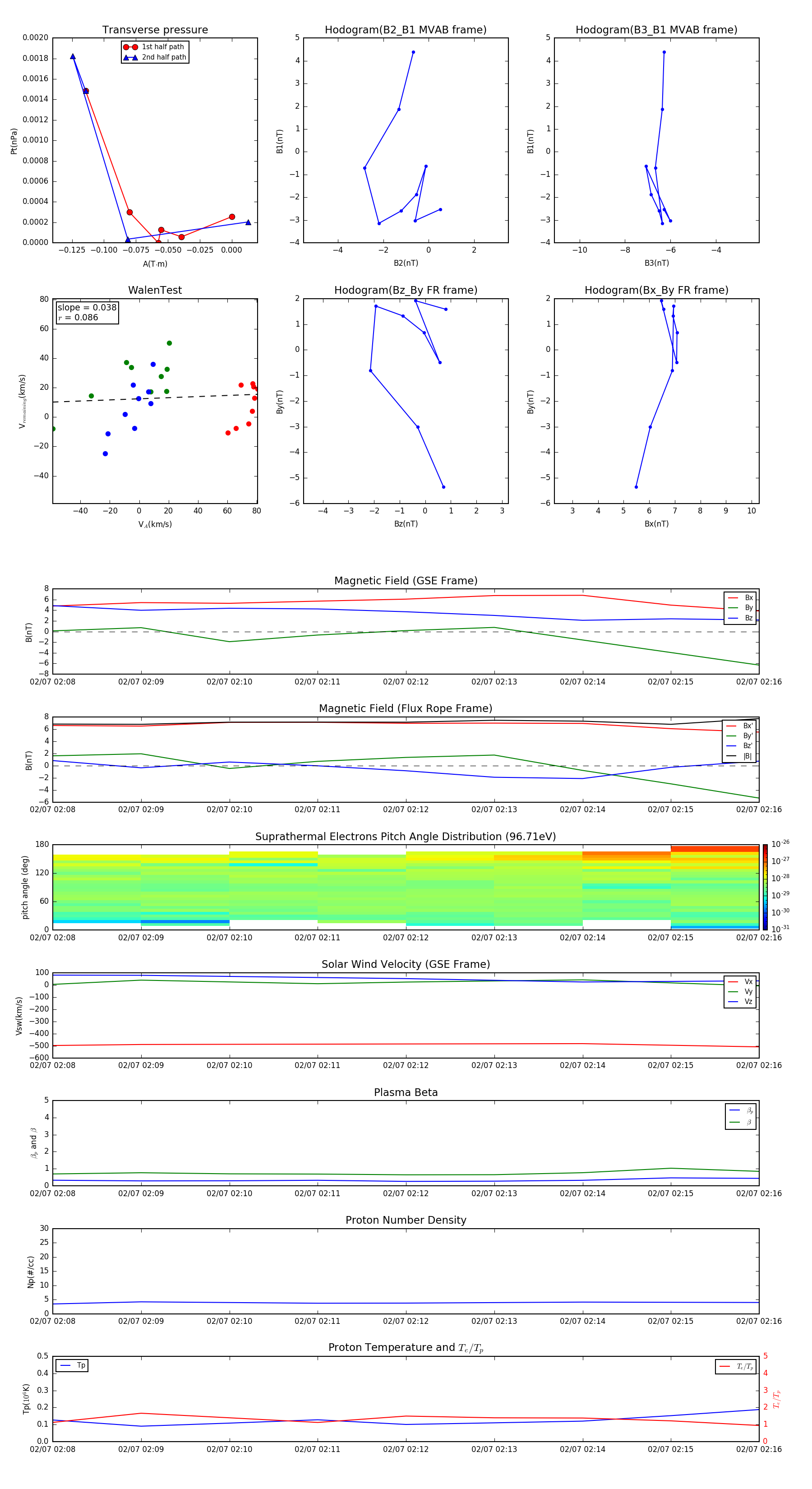Image resolution: width=812 pixels, height=1489 pixels.
Task: Click the Suprathermal Electrons Pitch Angle title
Action: [406, 837]
